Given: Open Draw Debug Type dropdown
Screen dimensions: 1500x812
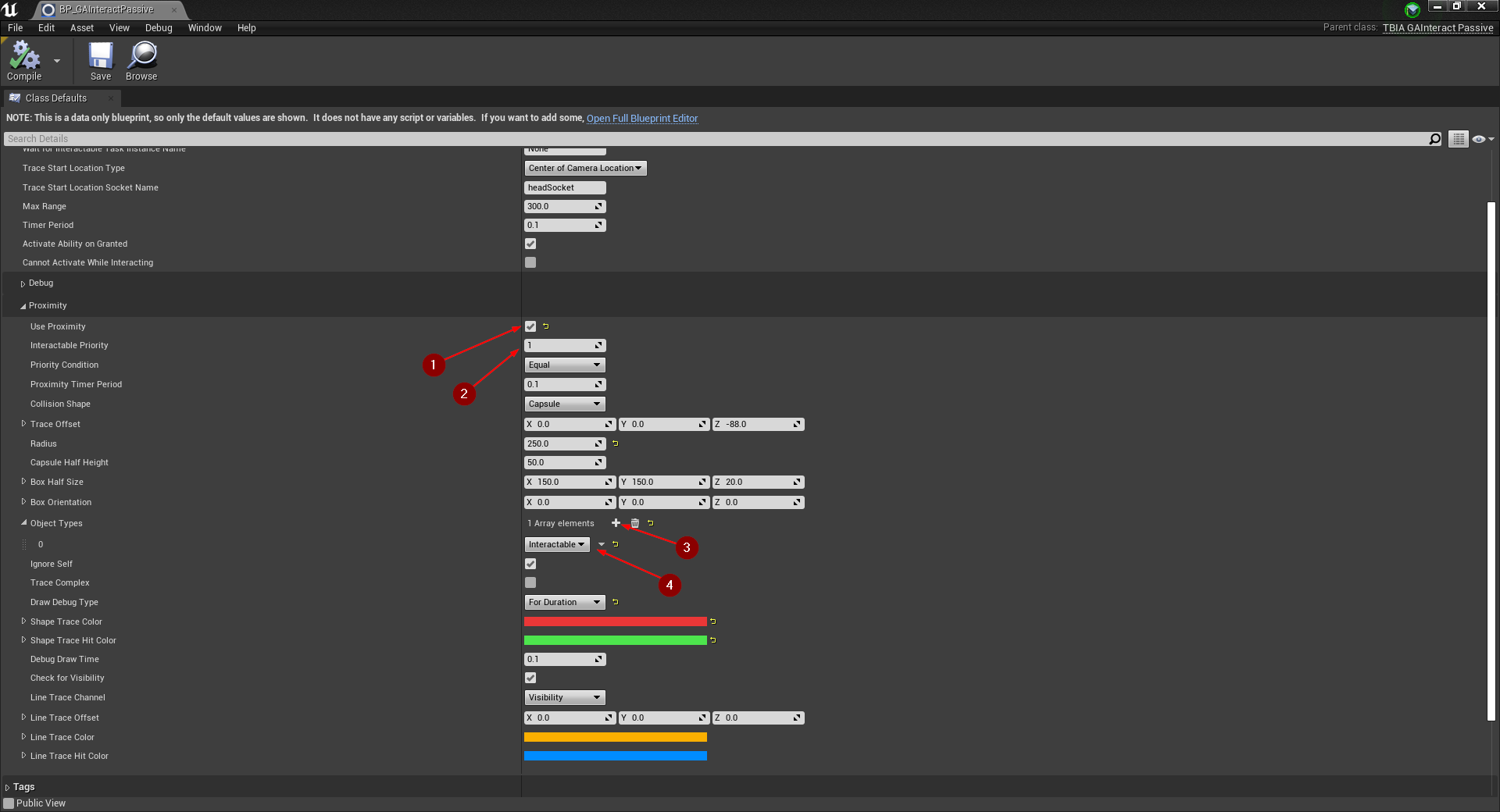Looking at the screenshot, I should pos(565,602).
